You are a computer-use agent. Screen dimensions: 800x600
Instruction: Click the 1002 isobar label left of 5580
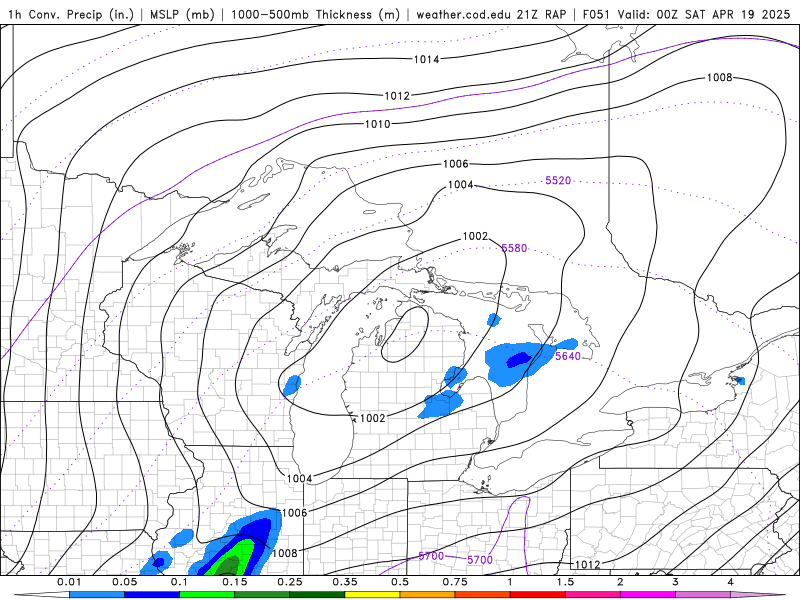point(475,236)
